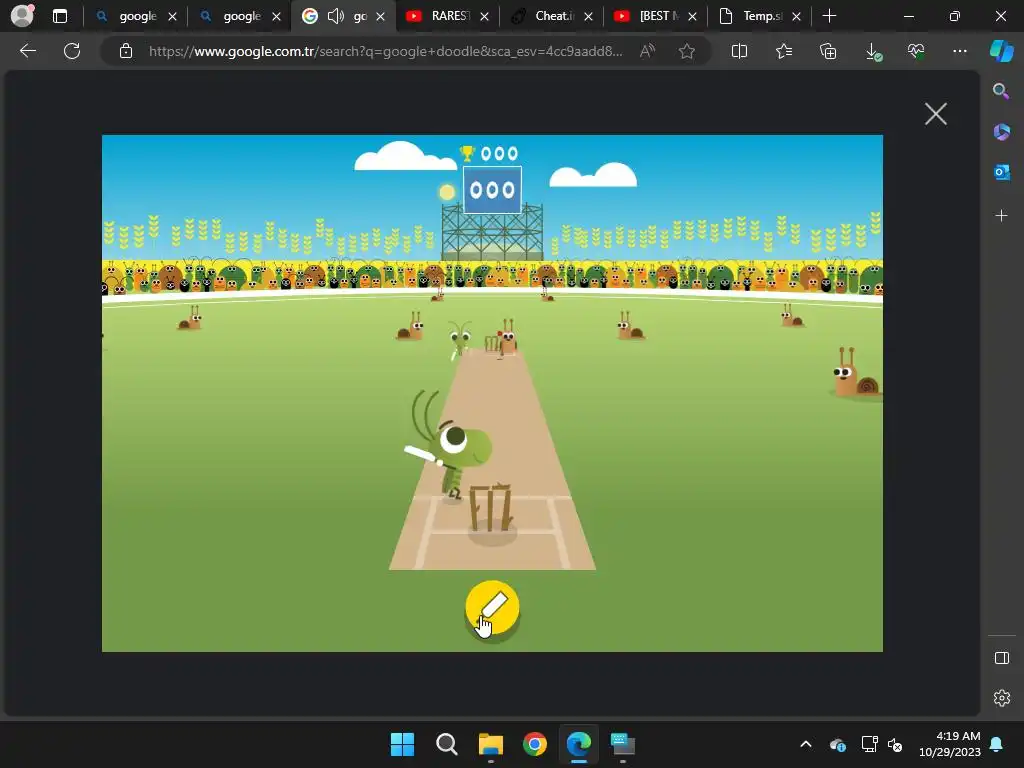1024x768 pixels.
Task: Open Google Chrome from taskbar
Action: [x=535, y=744]
